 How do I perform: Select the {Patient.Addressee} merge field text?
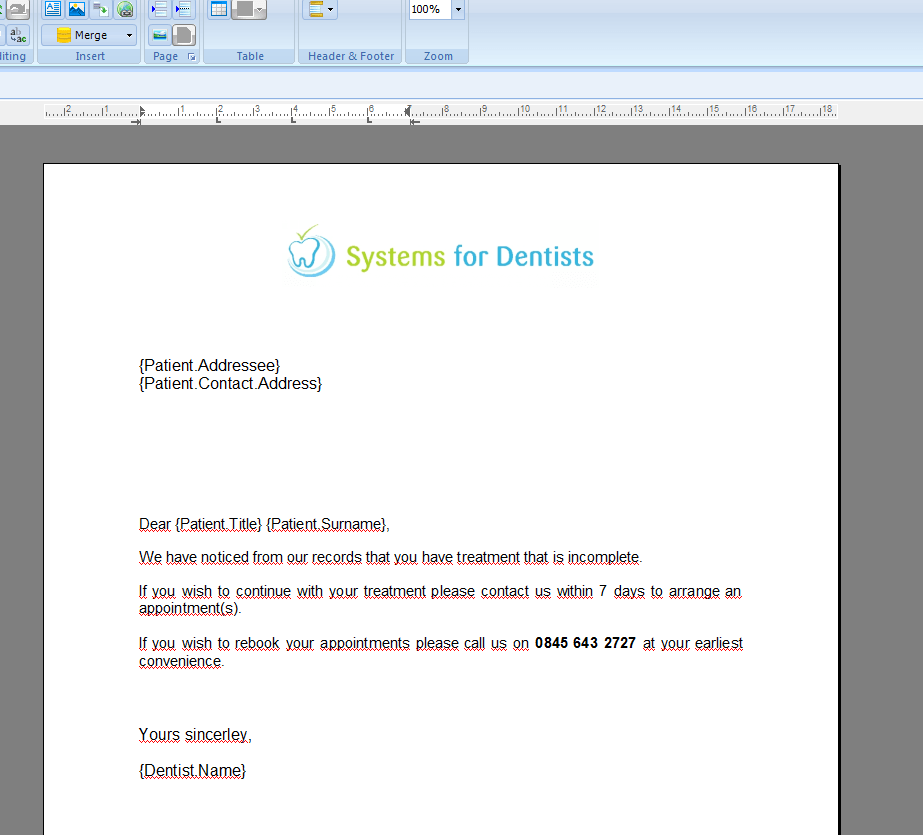[x=208, y=365]
